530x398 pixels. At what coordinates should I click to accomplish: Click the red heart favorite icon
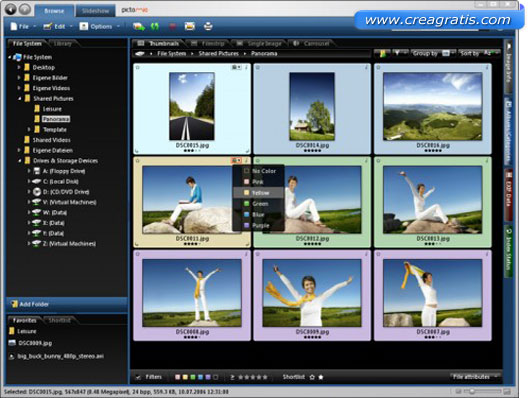pyautogui.click(x=172, y=26)
